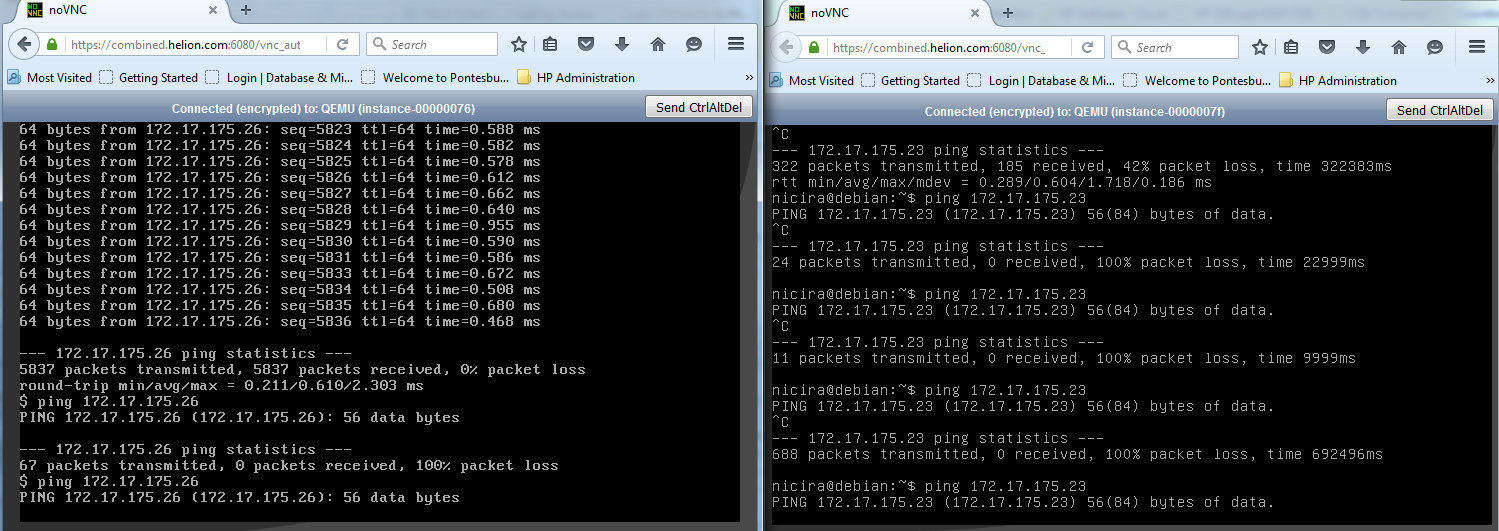Send CtrlAltDel to instance-00000076

[x=699, y=107]
